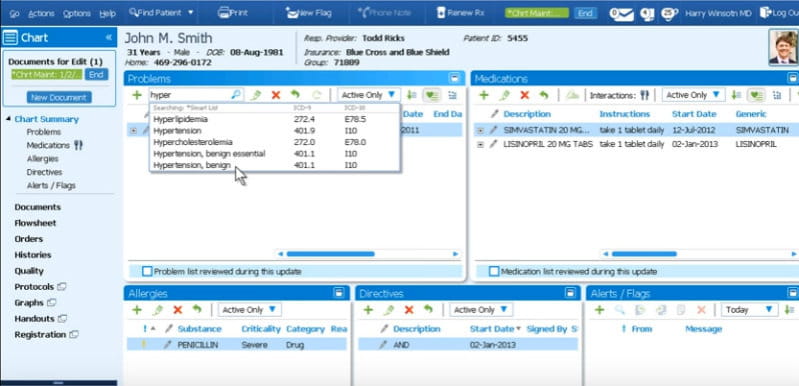
Task: Click End button in top toolbar
Action: click(x=585, y=13)
